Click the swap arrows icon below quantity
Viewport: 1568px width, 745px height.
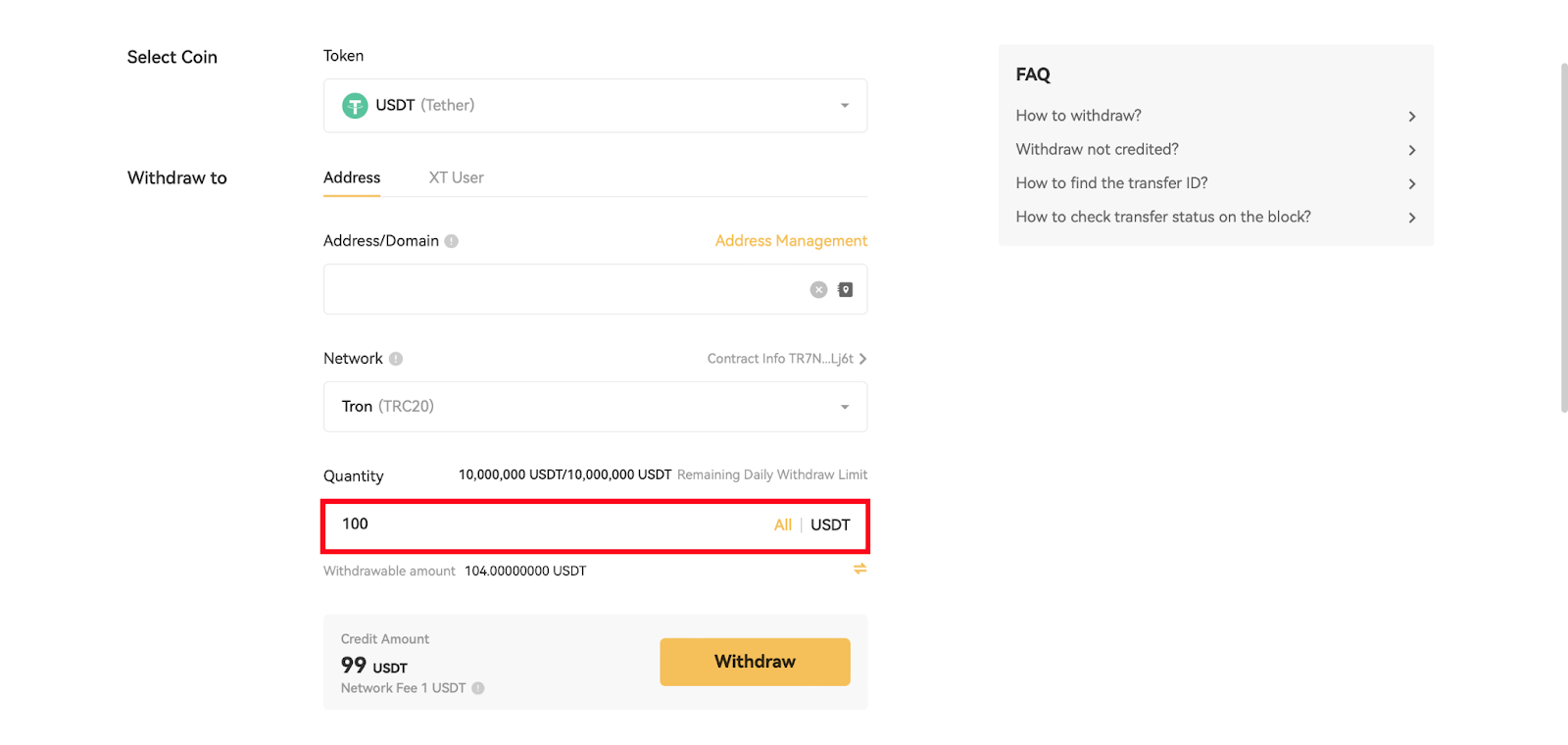[x=859, y=569]
